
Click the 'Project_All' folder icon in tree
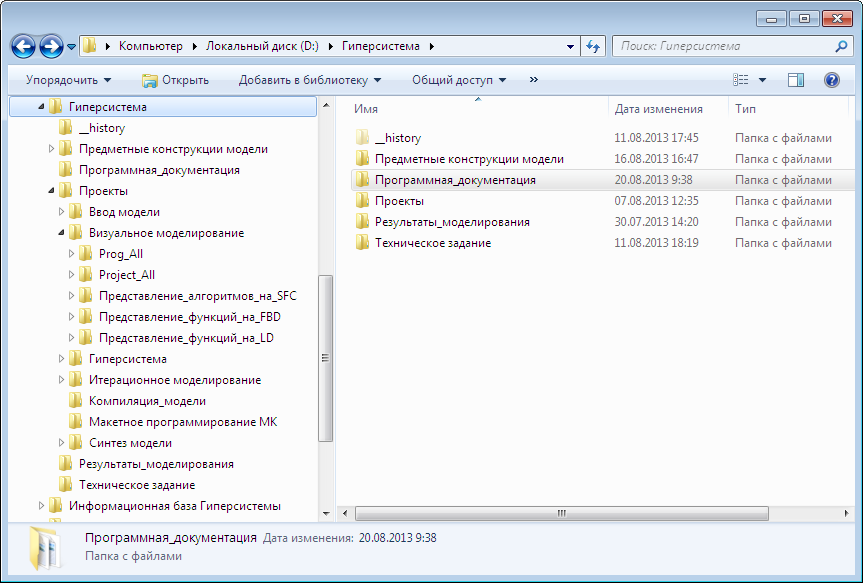click(85, 274)
